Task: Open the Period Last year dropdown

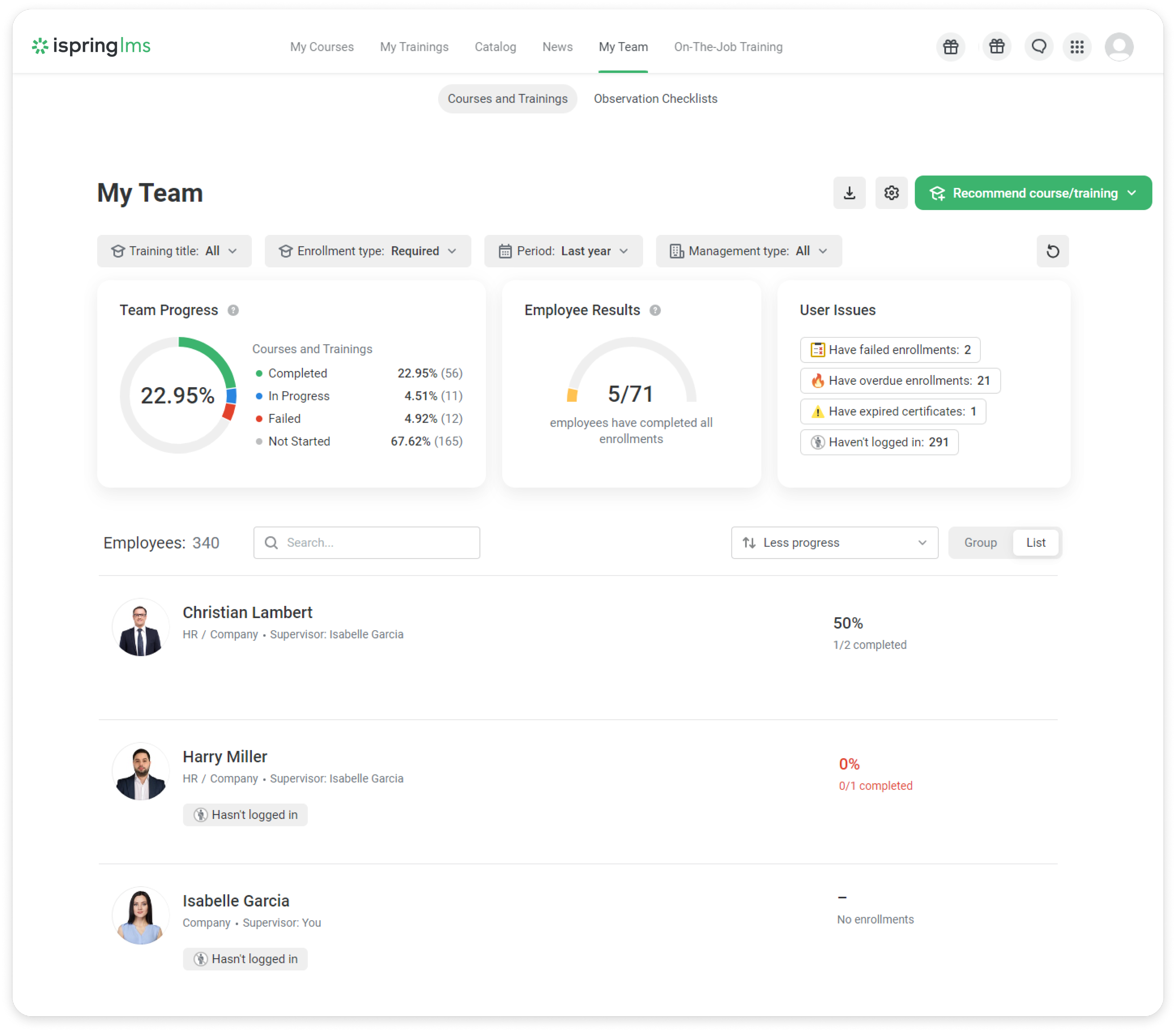Action: click(563, 251)
